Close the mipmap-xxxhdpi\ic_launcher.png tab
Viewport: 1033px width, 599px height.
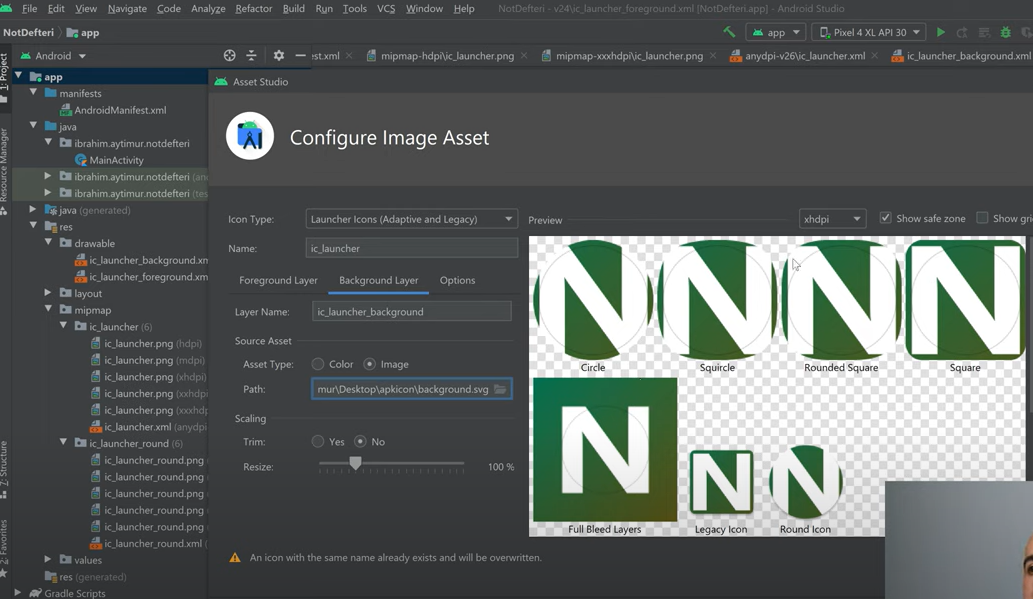(x=713, y=56)
